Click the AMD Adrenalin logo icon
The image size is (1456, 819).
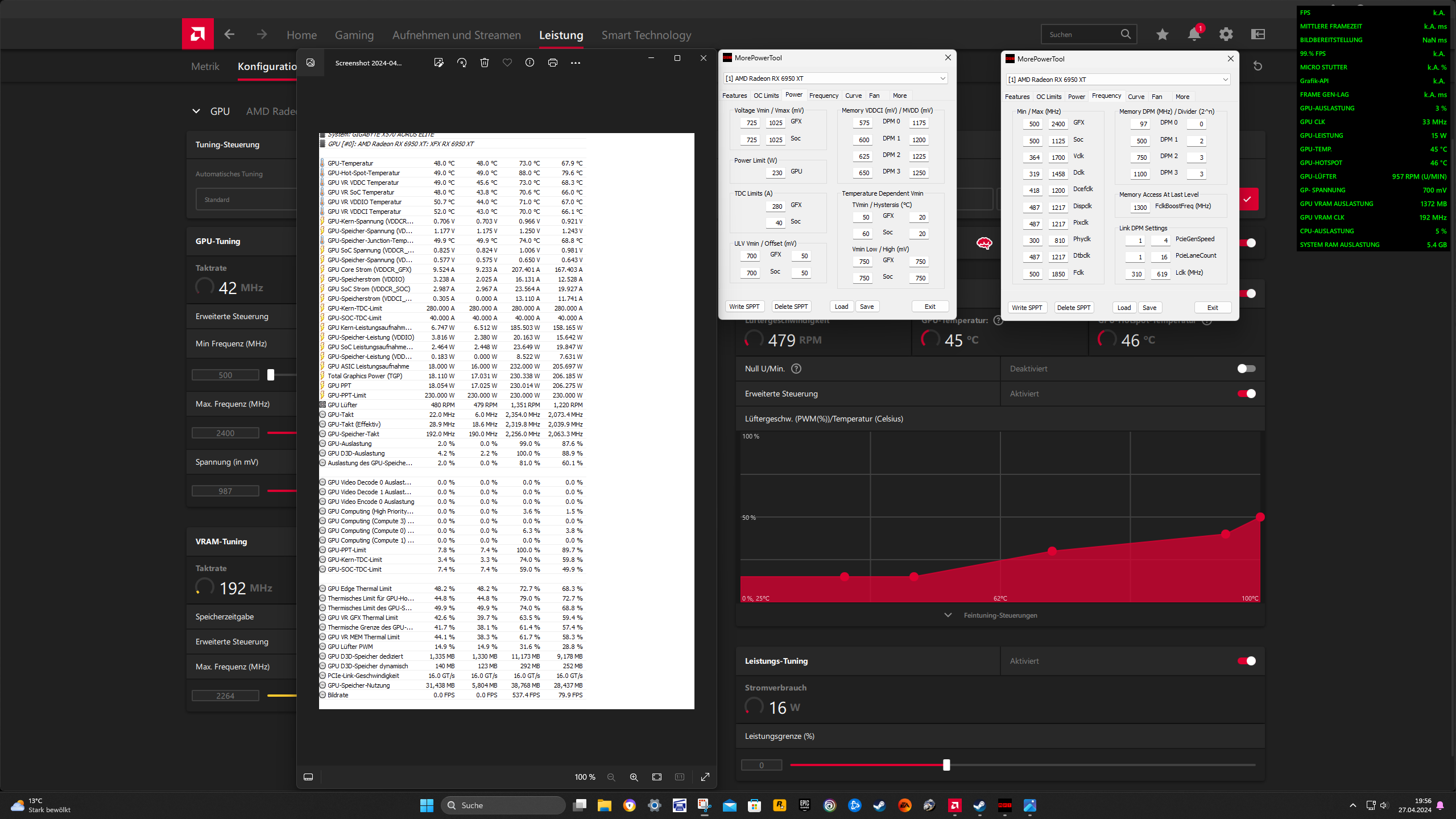coord(197,34)
